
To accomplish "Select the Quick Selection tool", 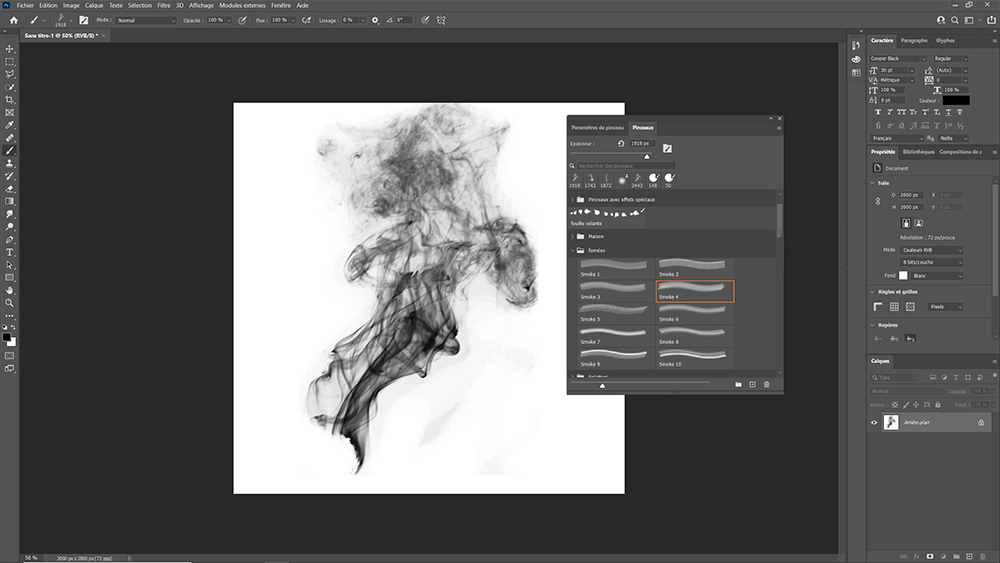I will [10, 87].
